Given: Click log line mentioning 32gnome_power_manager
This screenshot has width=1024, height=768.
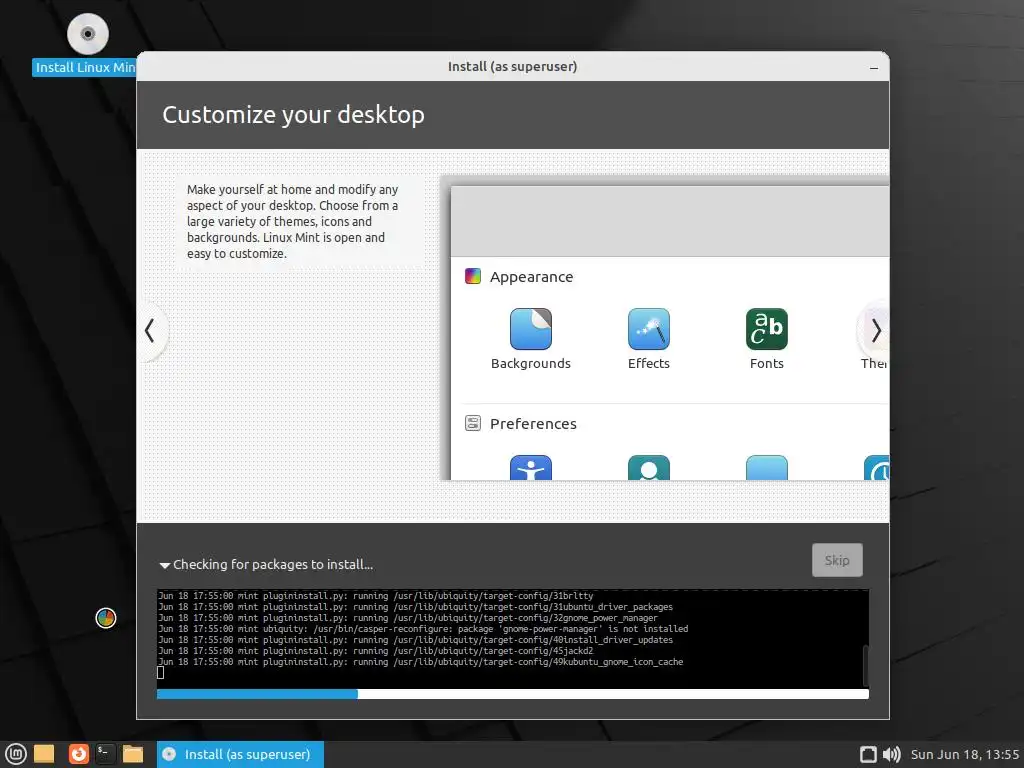Looking at the screenshot, I should pyautogui.click(x=408, y=618).
